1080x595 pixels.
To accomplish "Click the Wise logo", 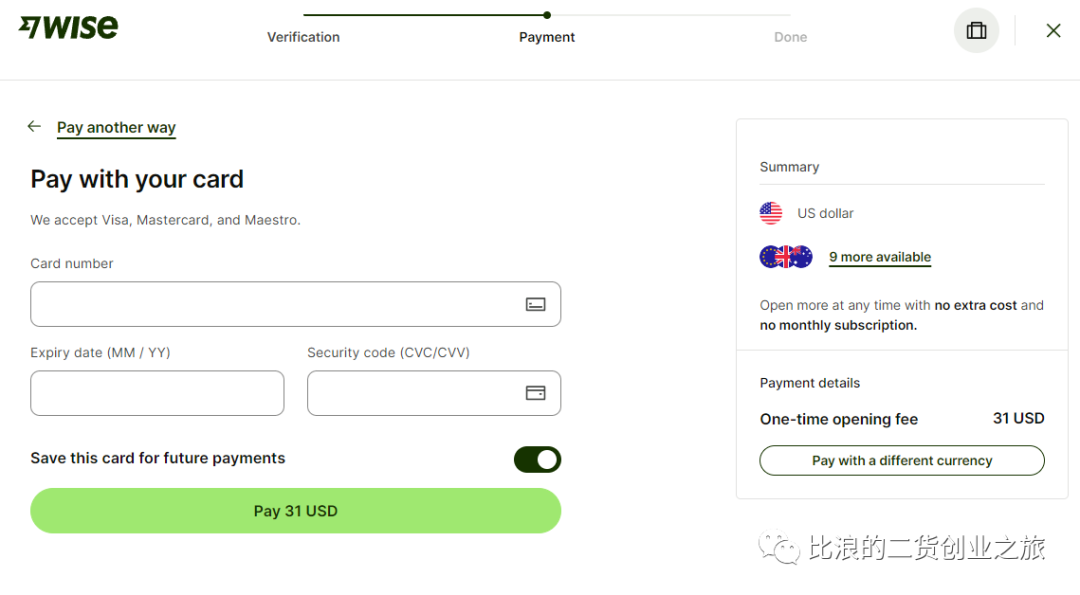I will point(68,28).
